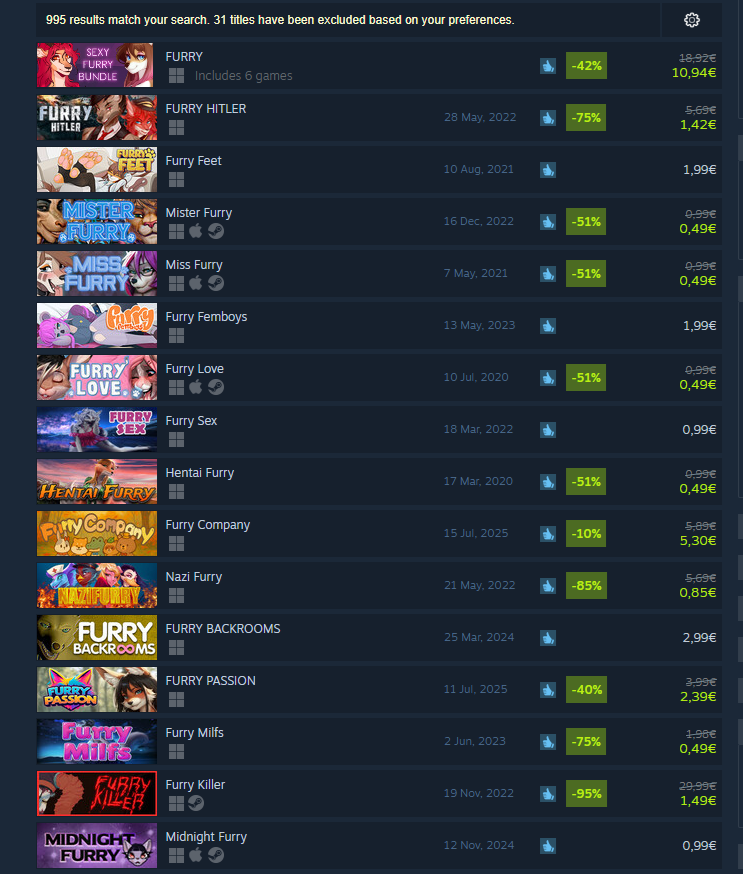Viewport: 743px width, 874px height.
Task: Click the thumbs-up review icon for Furry Feet
Action: (548, 169)
